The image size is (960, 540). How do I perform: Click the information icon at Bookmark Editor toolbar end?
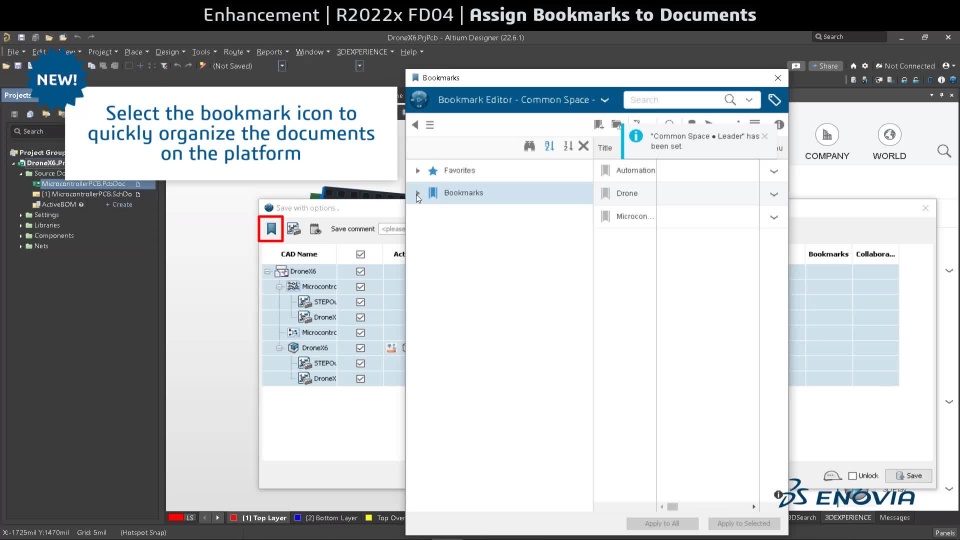[779, 124]
